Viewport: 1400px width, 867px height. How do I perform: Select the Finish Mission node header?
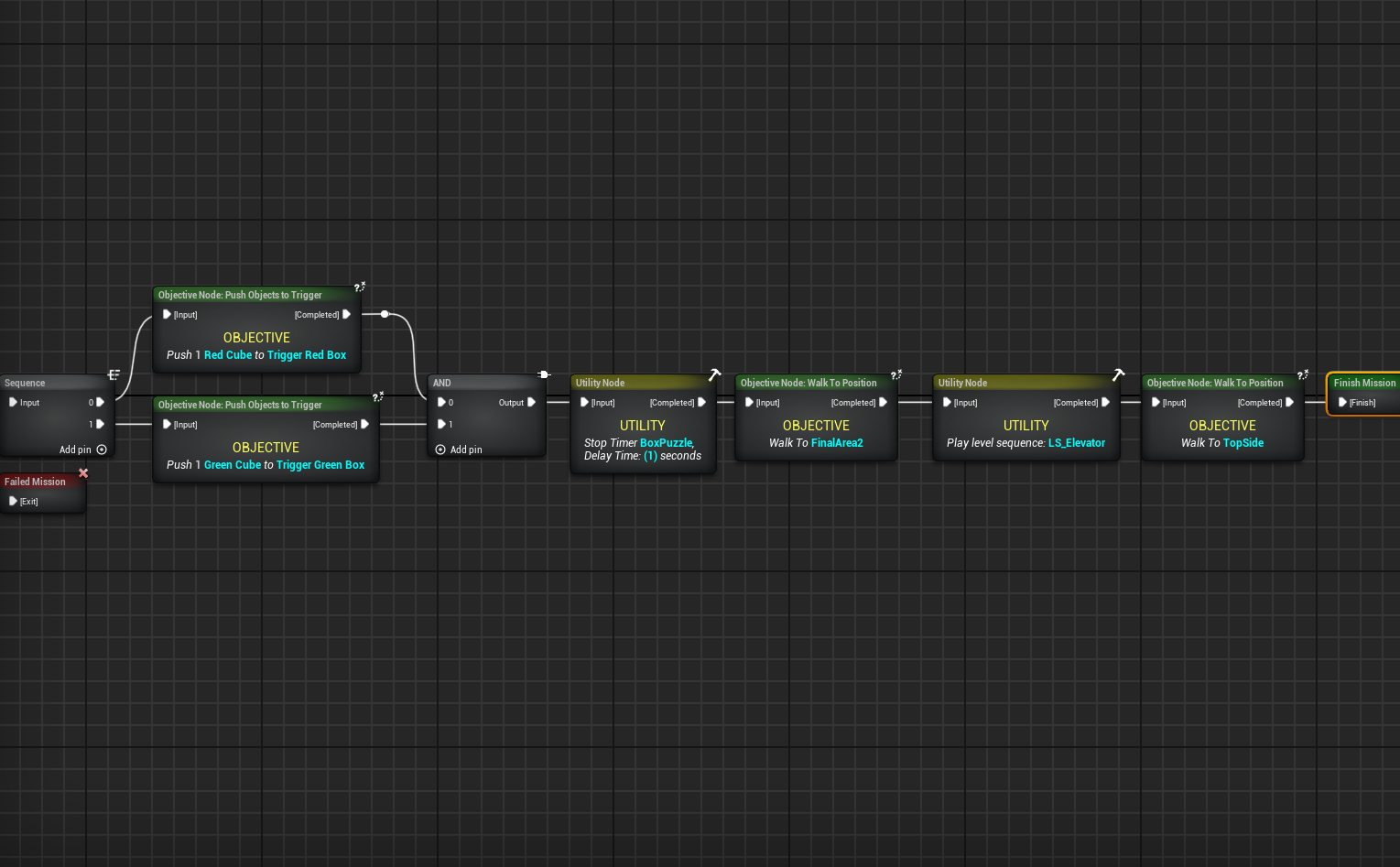click(1364, 383)
